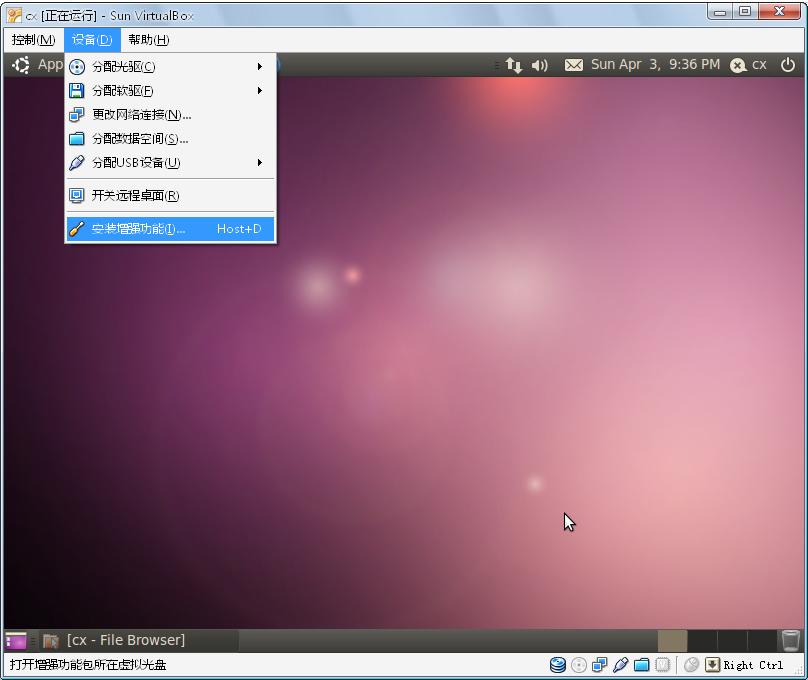Open the Trash icon in bottom panel
808x680 pixels.
click(790, 640)
